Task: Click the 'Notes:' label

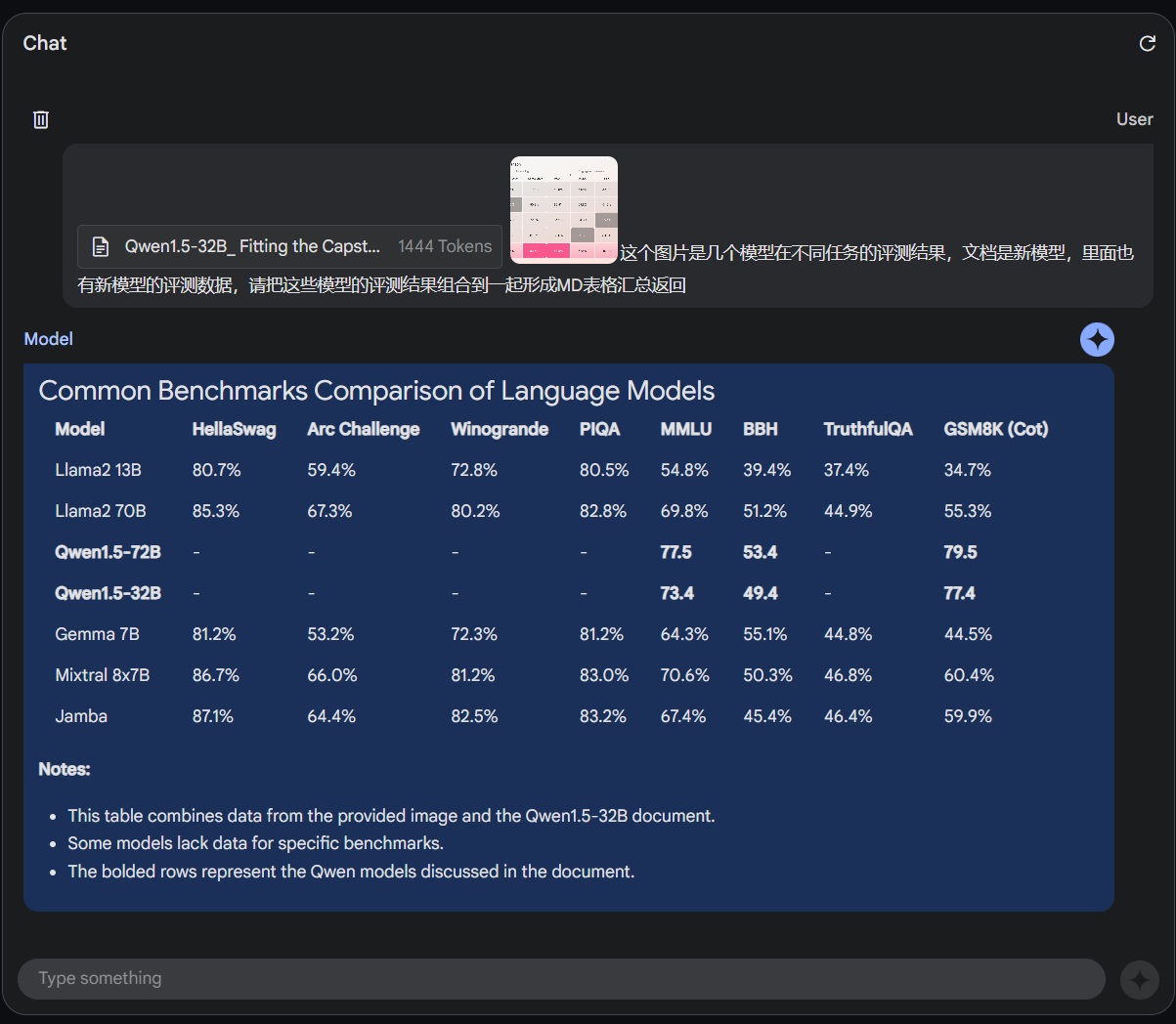Action: tap(65, 769)
